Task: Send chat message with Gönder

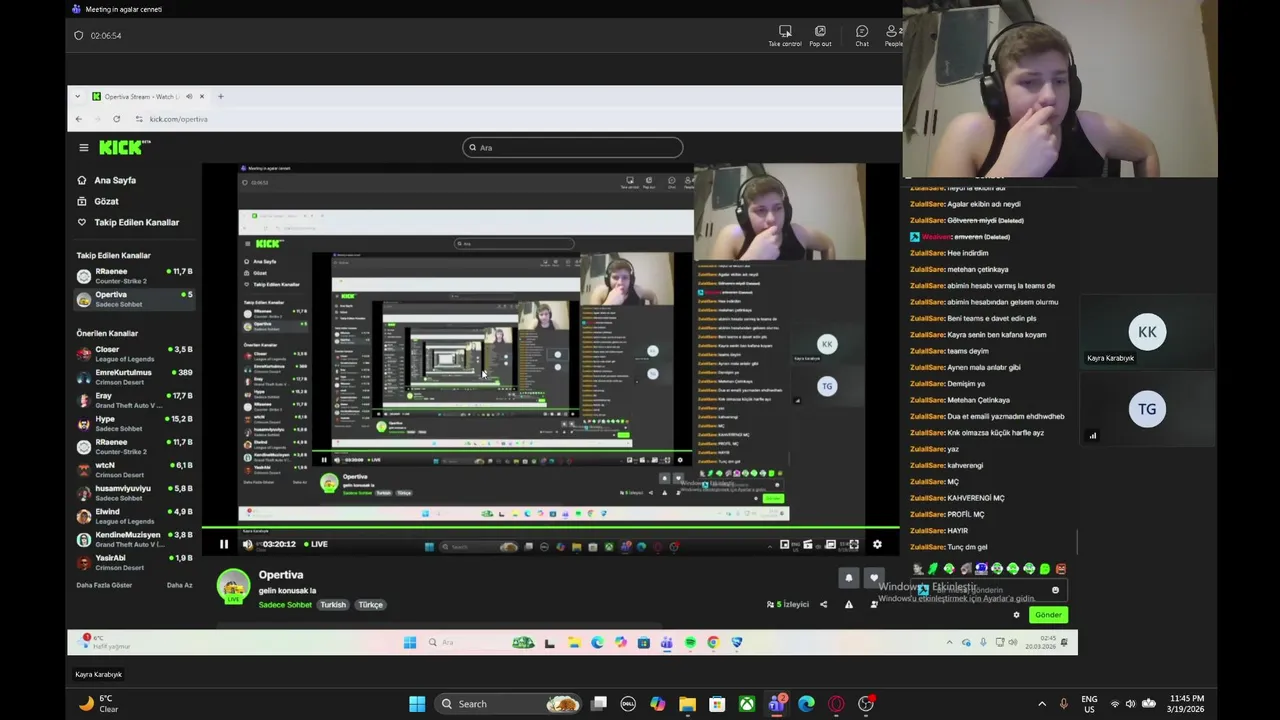Action: 1048,615
